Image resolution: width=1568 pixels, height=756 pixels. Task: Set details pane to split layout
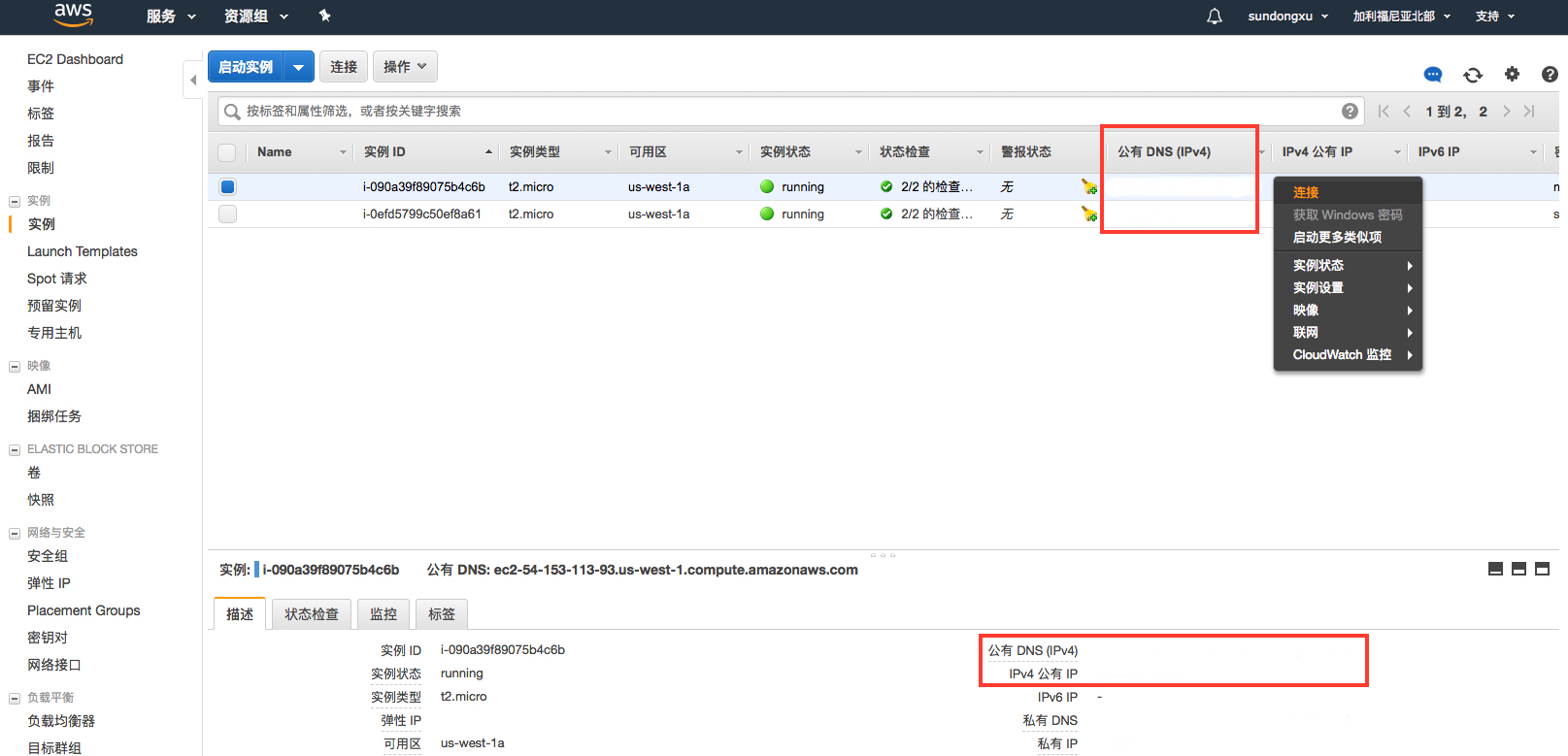click(1518, 569)
